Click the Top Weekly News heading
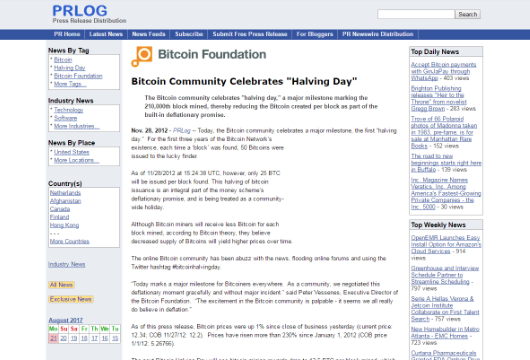Image resolution: width=530 pixels, height=360 pixels. (x=438, y=225)
